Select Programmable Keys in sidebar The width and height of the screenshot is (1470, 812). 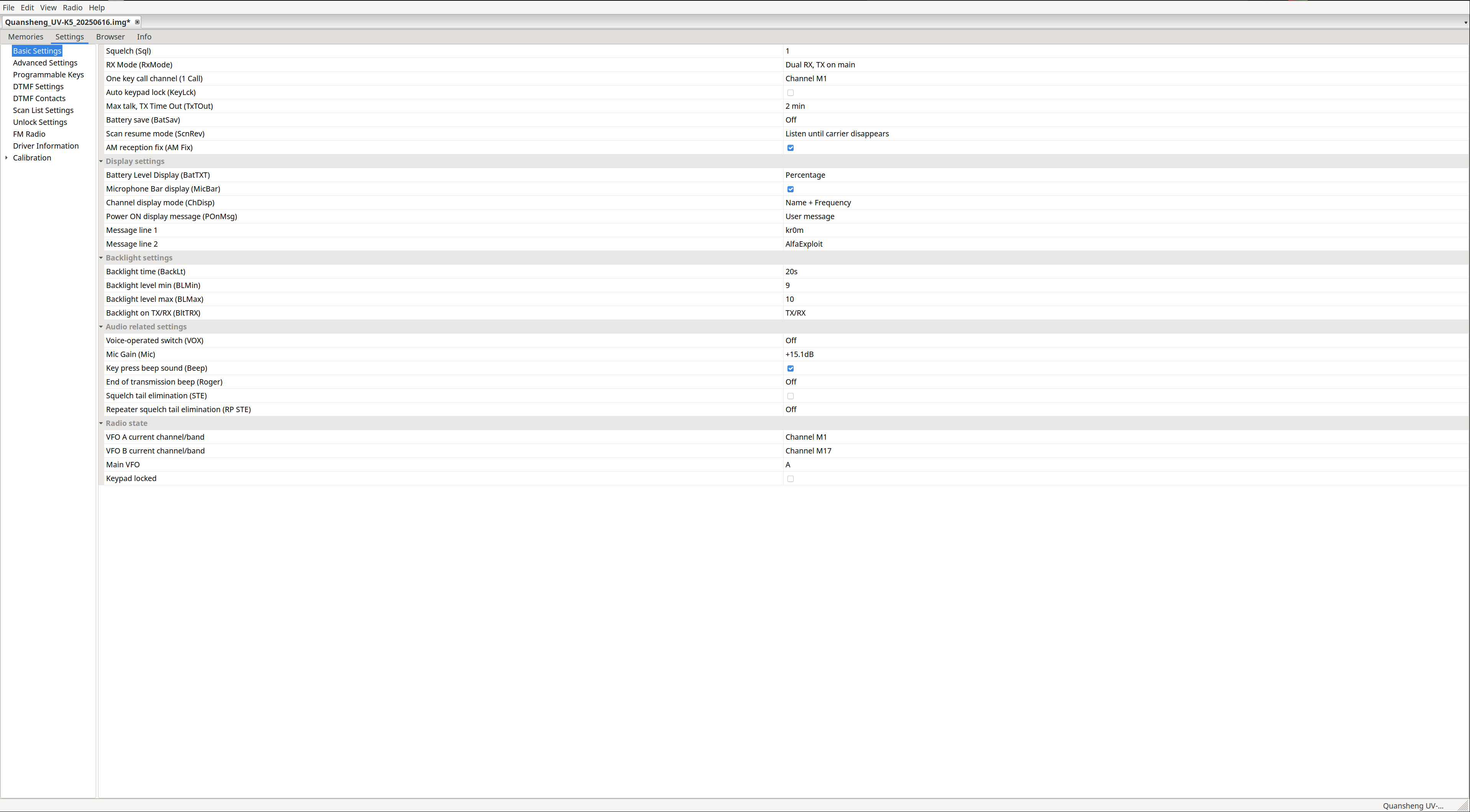pyautogui.click(x=49, y=75)
